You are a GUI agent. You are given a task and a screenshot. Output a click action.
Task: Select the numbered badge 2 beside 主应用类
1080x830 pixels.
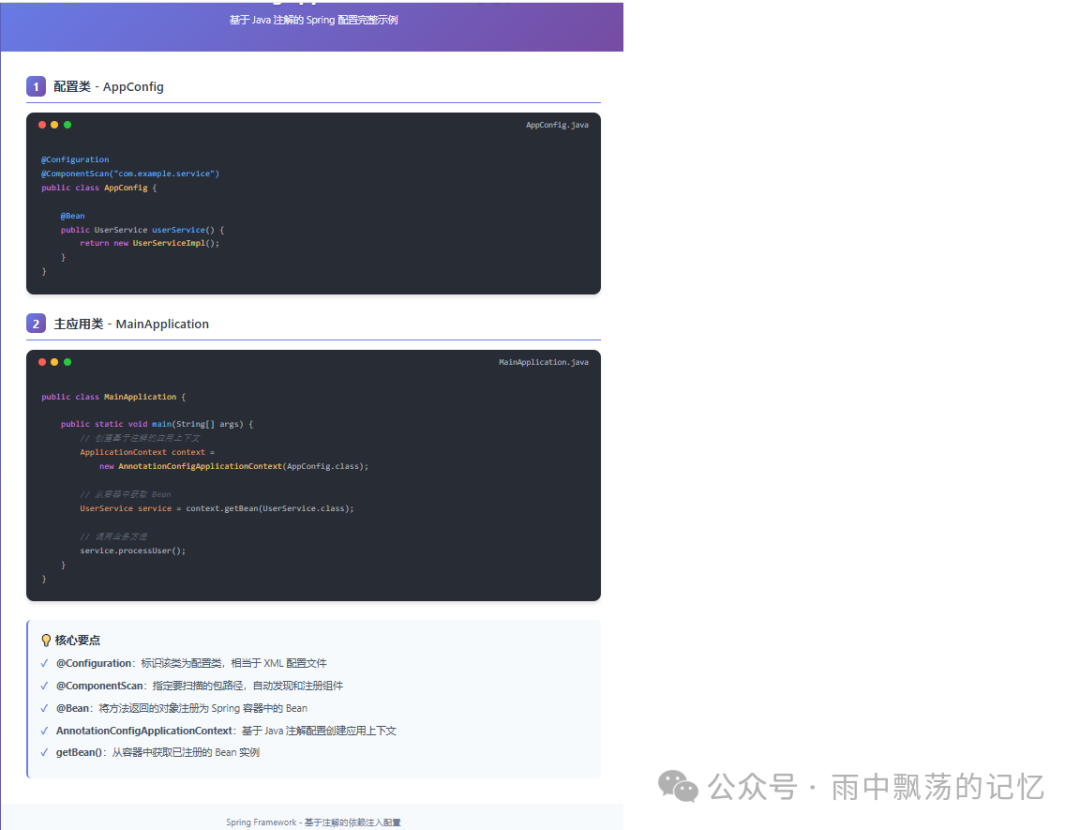coord(36,324)
